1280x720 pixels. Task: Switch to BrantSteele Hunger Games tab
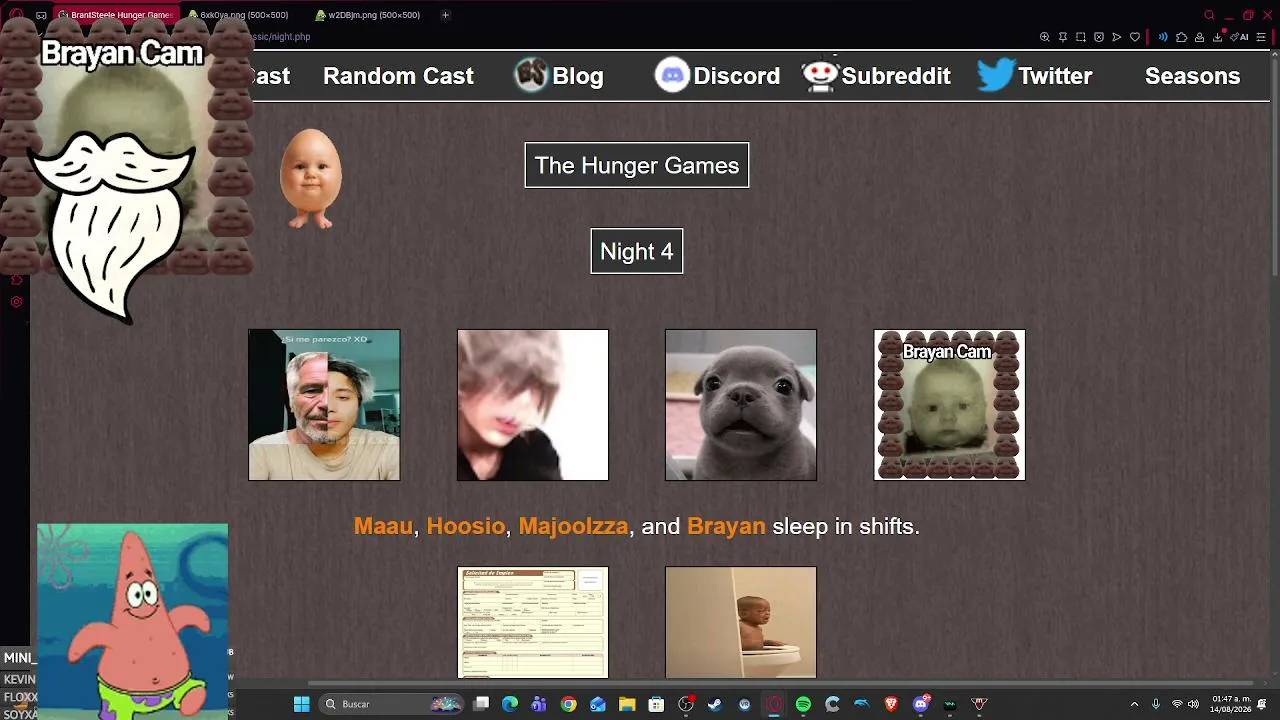[115, 15]
